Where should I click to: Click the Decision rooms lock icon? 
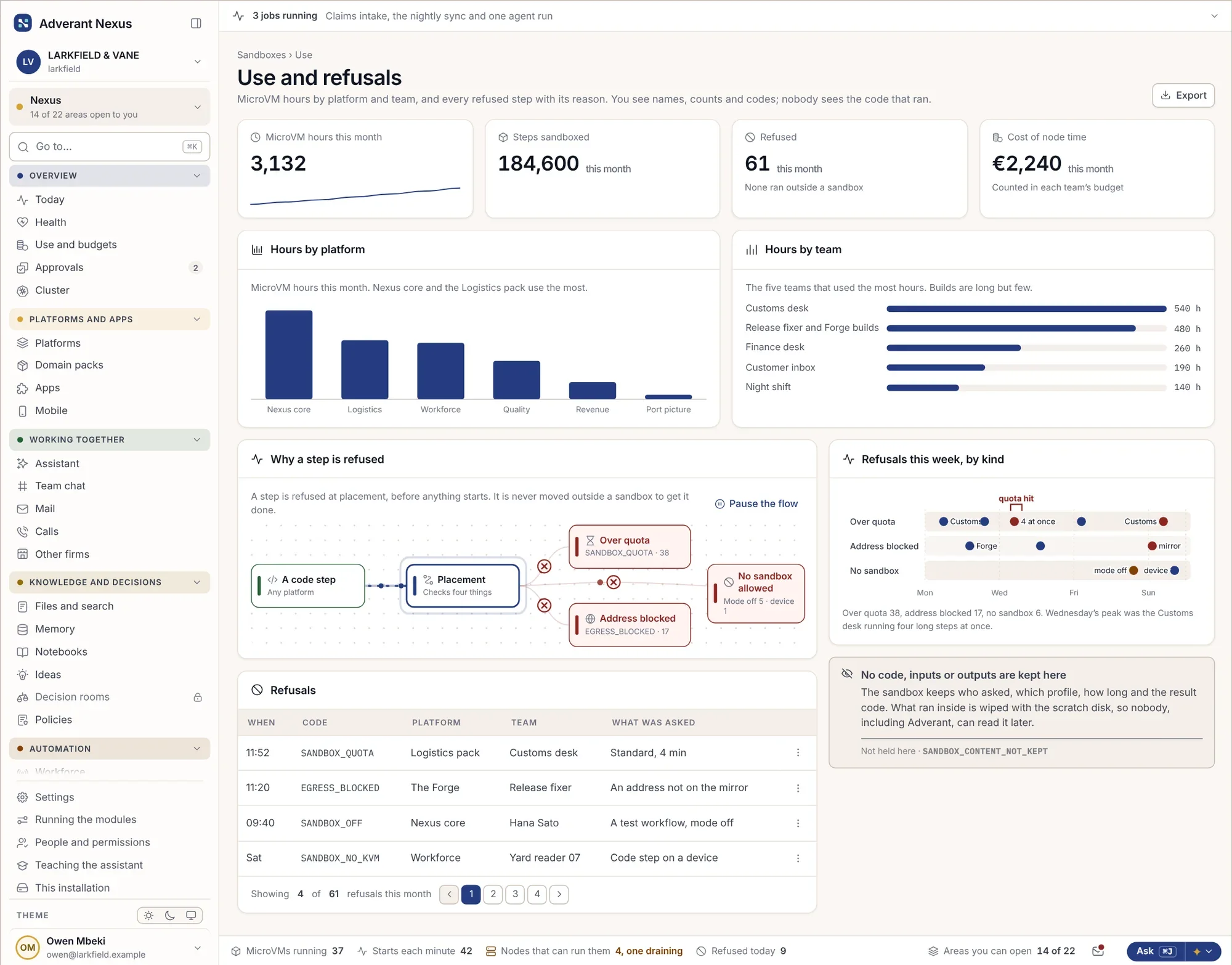(x=198, y=698)
